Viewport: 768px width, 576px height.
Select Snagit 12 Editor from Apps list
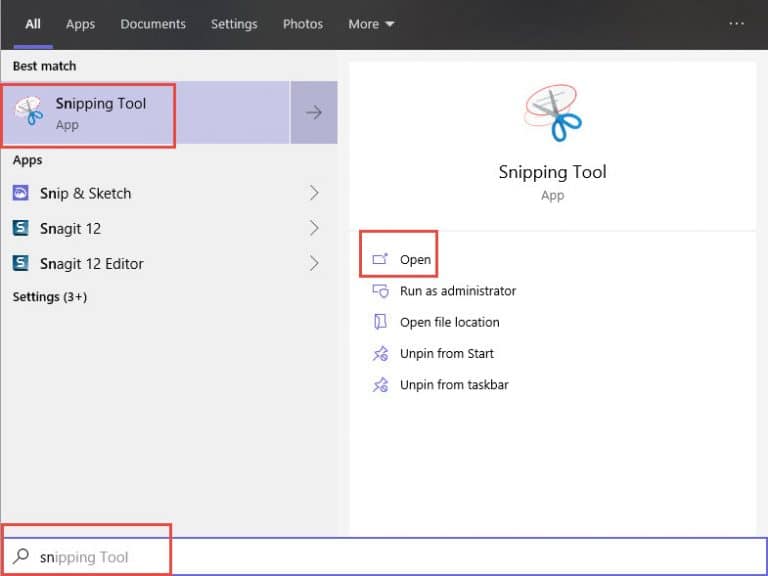pos(169,264)
